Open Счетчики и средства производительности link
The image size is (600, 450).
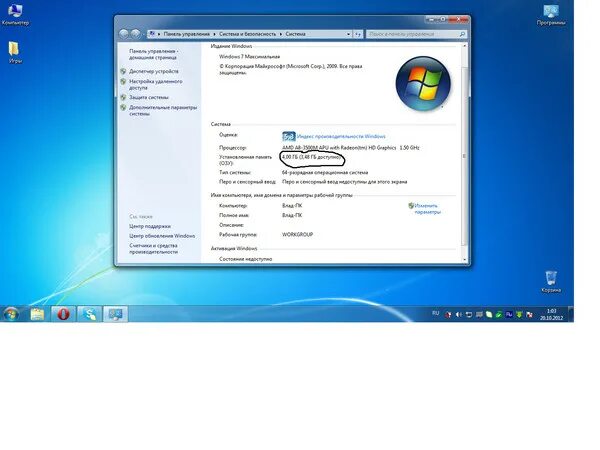(153, 249)
